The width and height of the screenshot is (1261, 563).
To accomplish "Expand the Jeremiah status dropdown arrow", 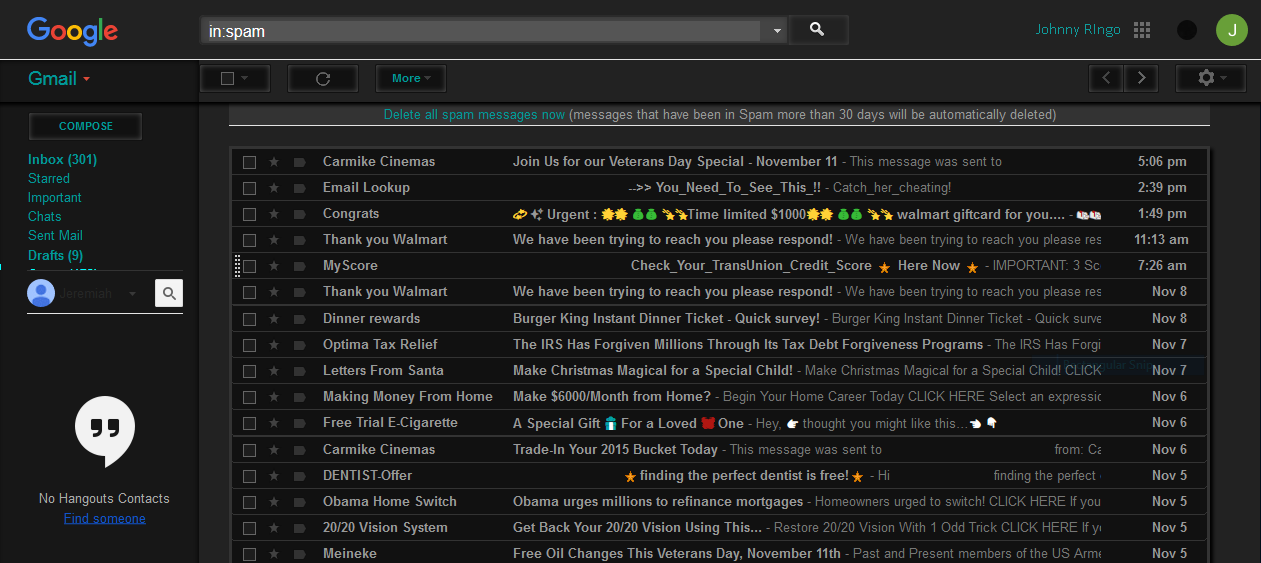I will pyautogui.click(x=132, y=294).
